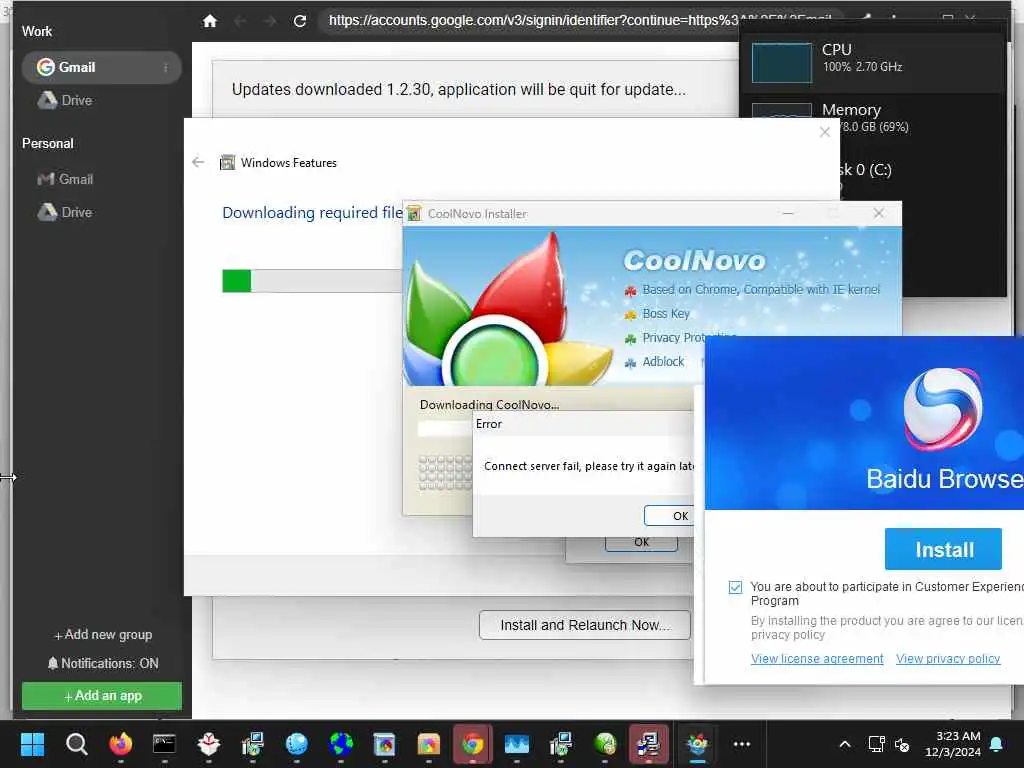1024x768 pixels.
Task: Select the Personal group header
Action: click(48, 143)
